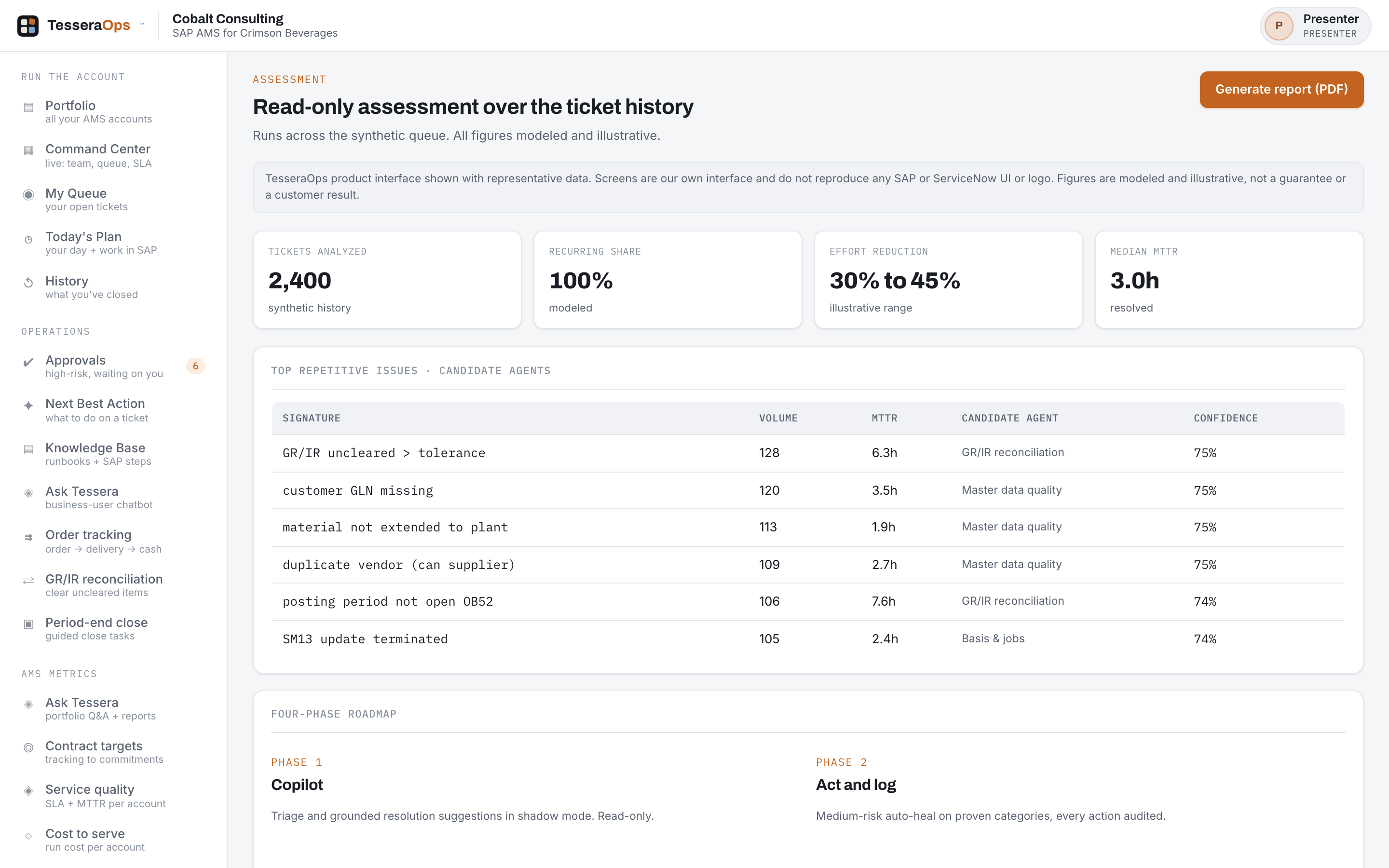Click the Today's Plan clock icon
The height and width of the screenshot is (868, 1389).
tap(28, 239)
